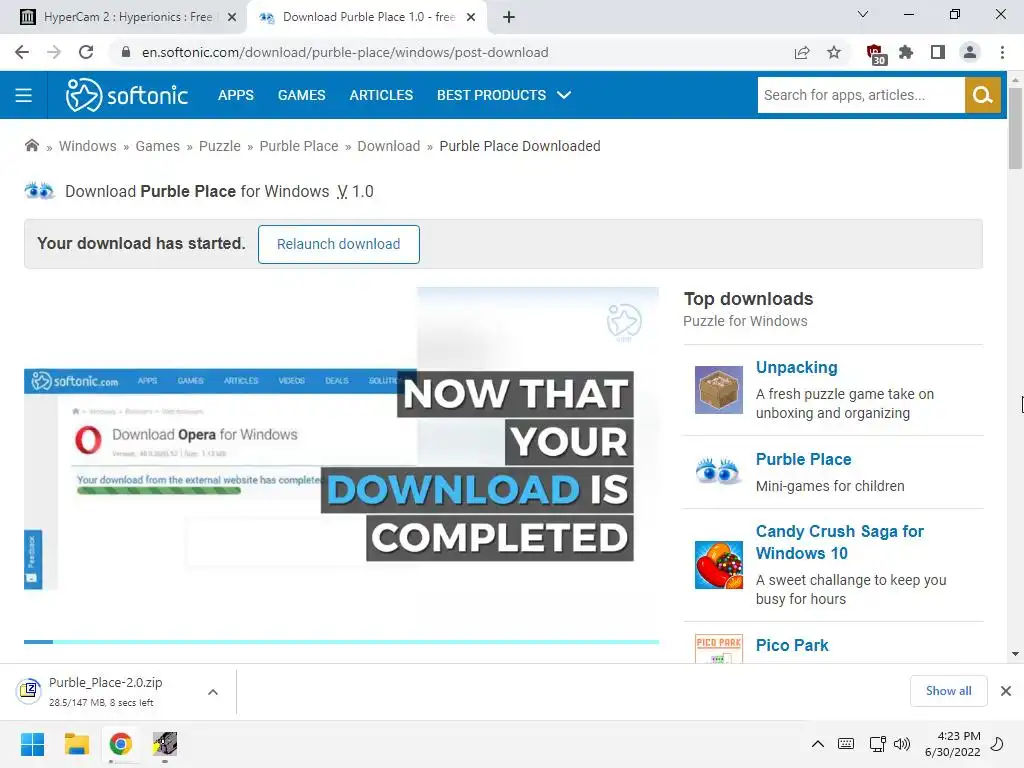Click the browser forward arrow
This screenshot has height=768, width=1024.
pos(54,52)
